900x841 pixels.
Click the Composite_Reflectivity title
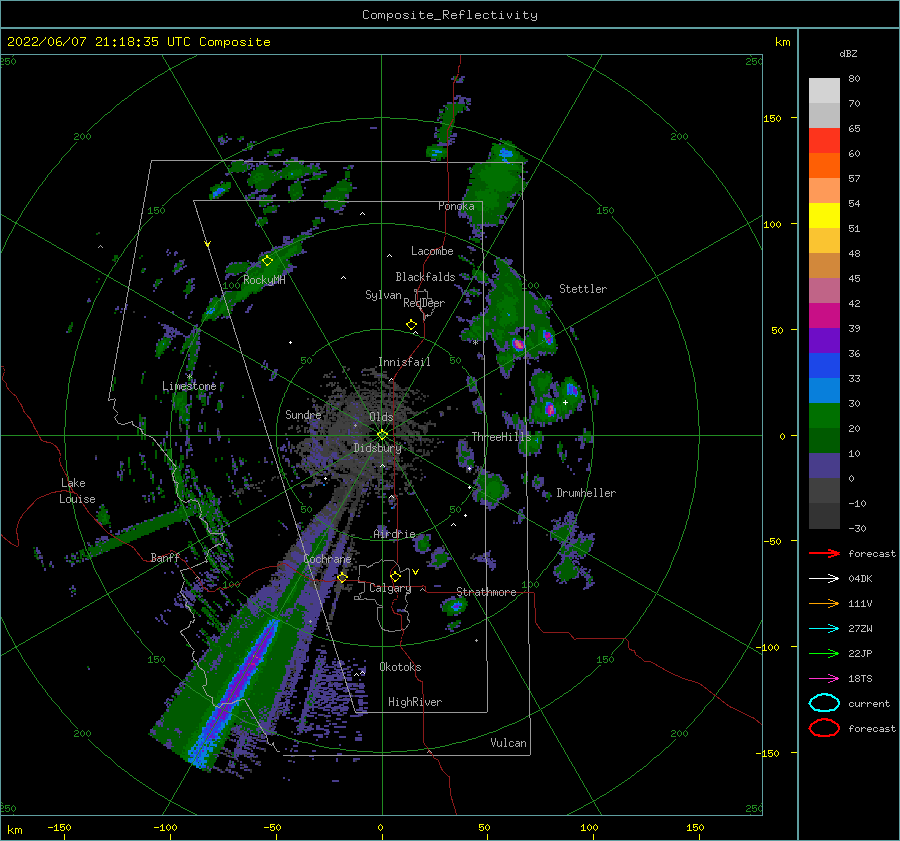(x=450, y=15)
